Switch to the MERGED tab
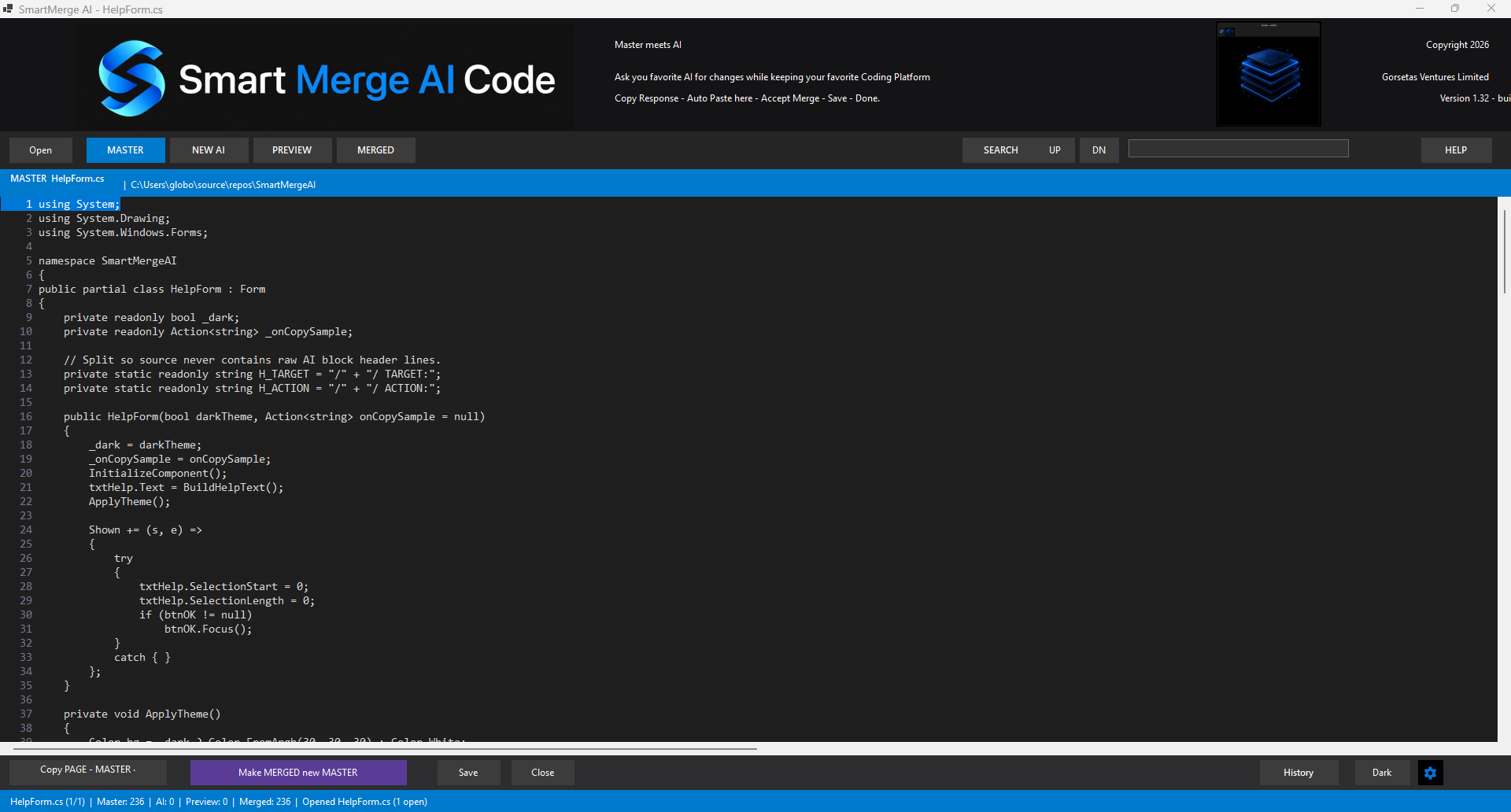This screenshot has height=812, width=1511. pyautogui.click(x=375, y=150)
